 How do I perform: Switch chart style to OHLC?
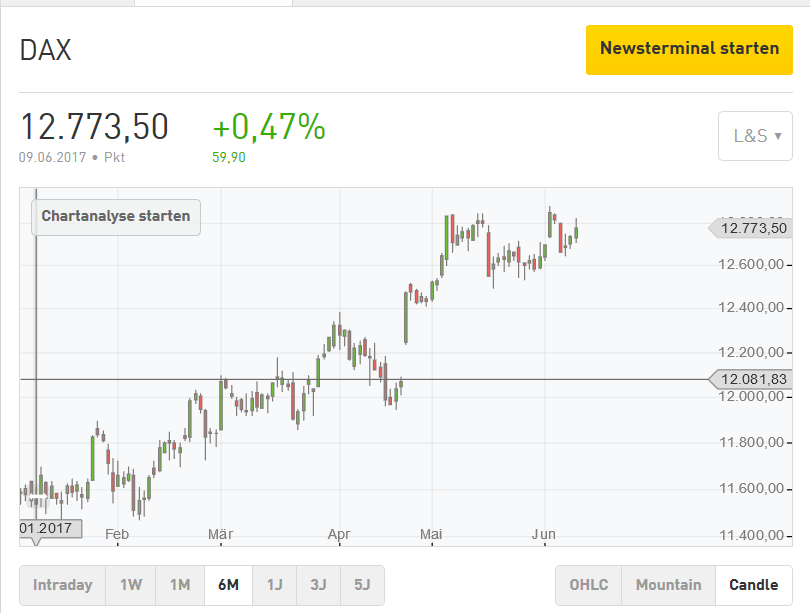(588, 585)
